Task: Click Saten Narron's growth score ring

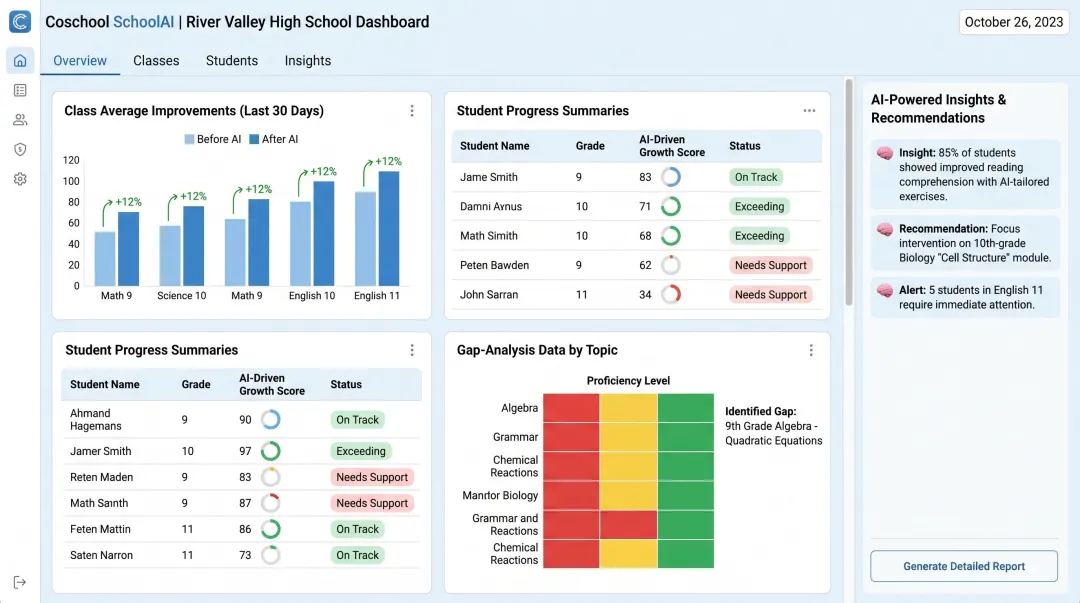Action: (x=271, y=555)
